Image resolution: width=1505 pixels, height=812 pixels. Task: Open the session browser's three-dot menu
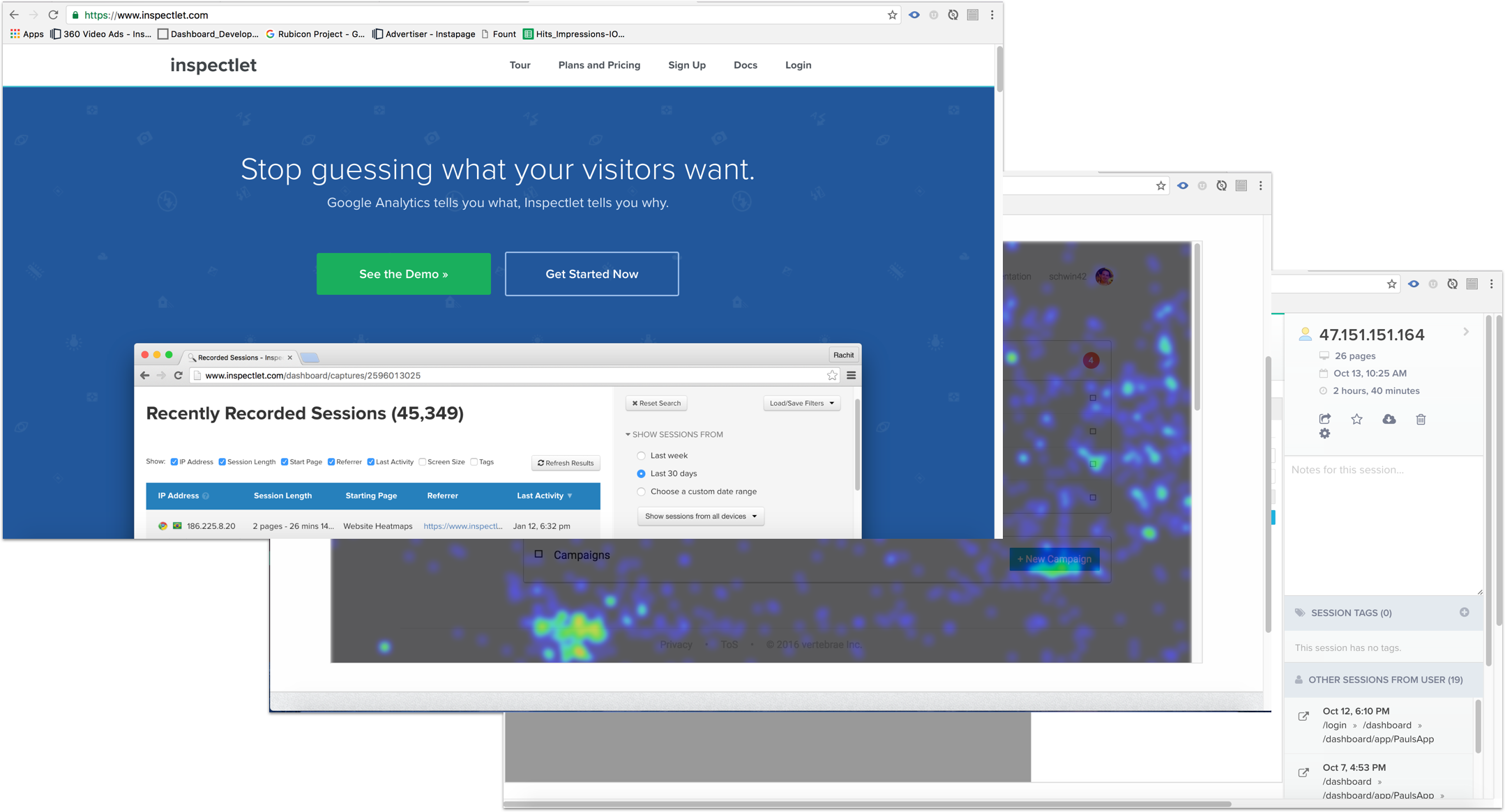pos(1491,284)
